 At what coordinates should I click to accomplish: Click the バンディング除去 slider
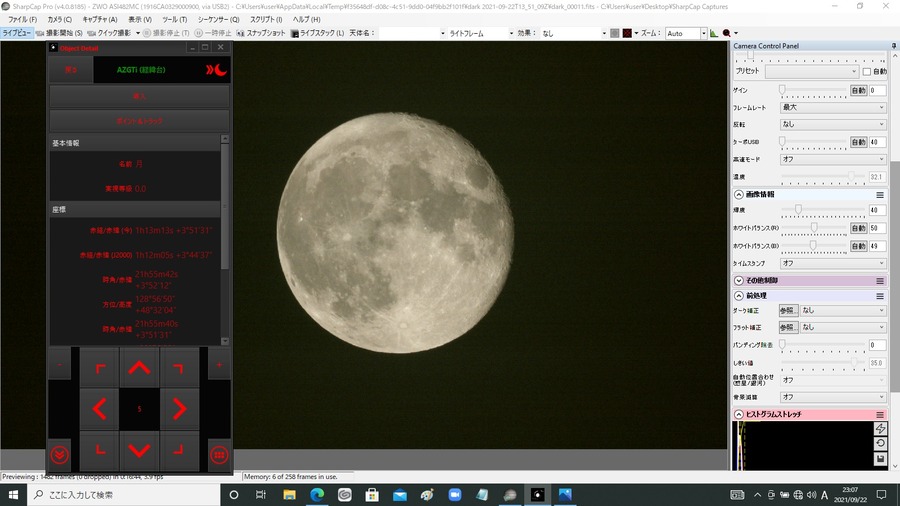coord(823,345)
